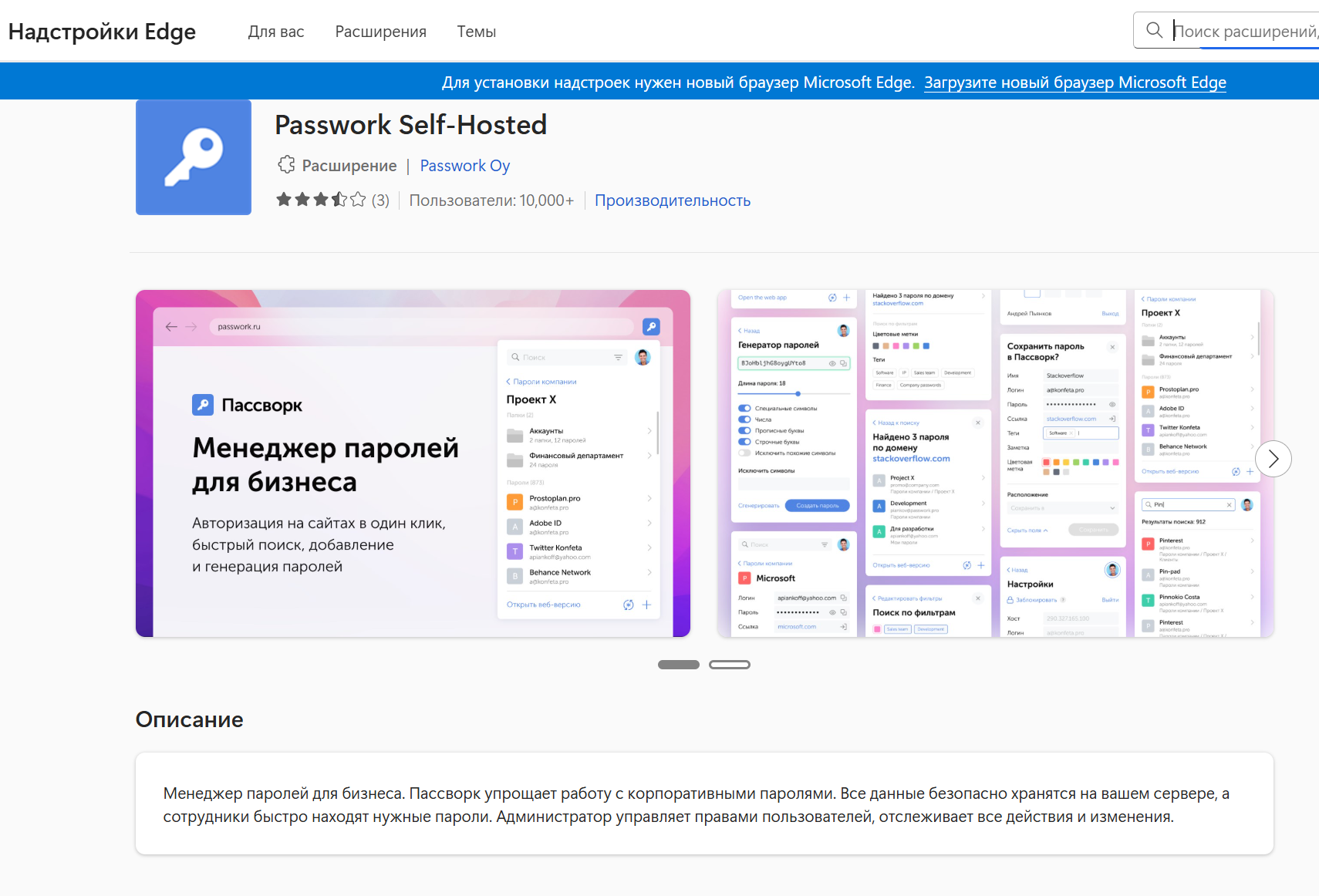Click the 'Passwork Self-Hosted' title
This screenshot has height=896, width=1319.
(411, 125)
